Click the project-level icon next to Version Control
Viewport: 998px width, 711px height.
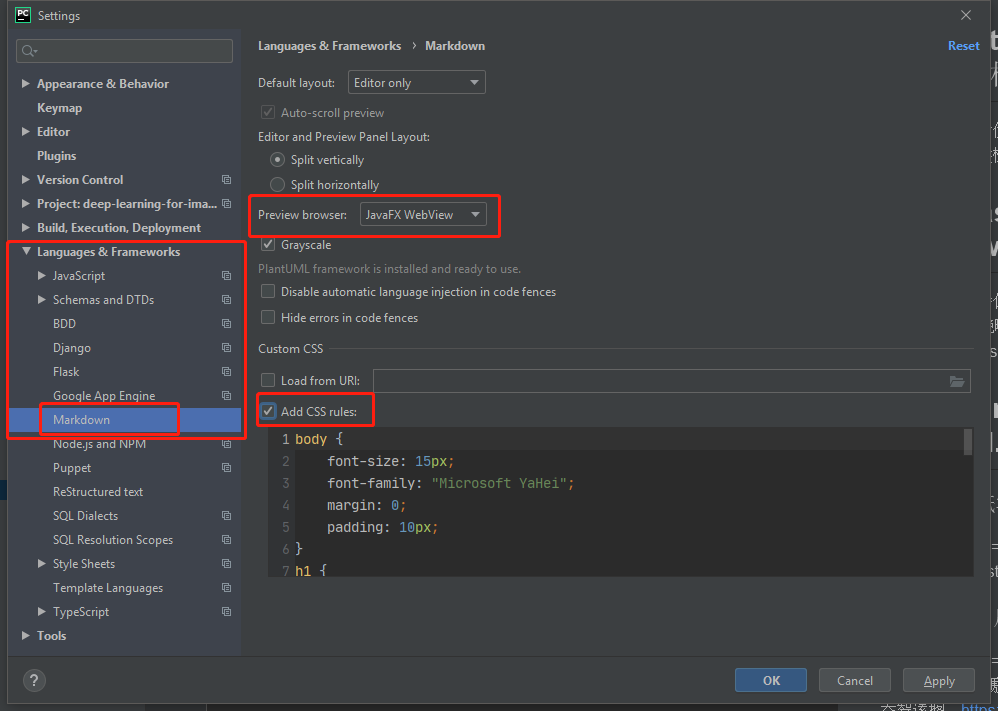(227, 180)
